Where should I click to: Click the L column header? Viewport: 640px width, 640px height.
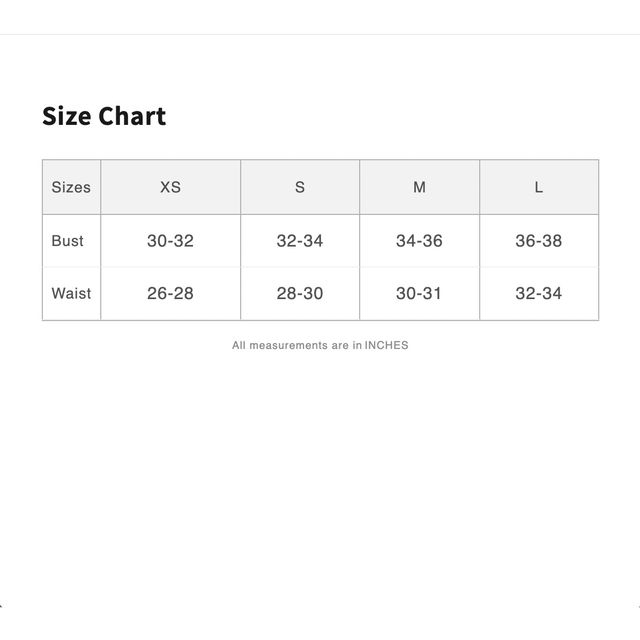tap(539, 187)
